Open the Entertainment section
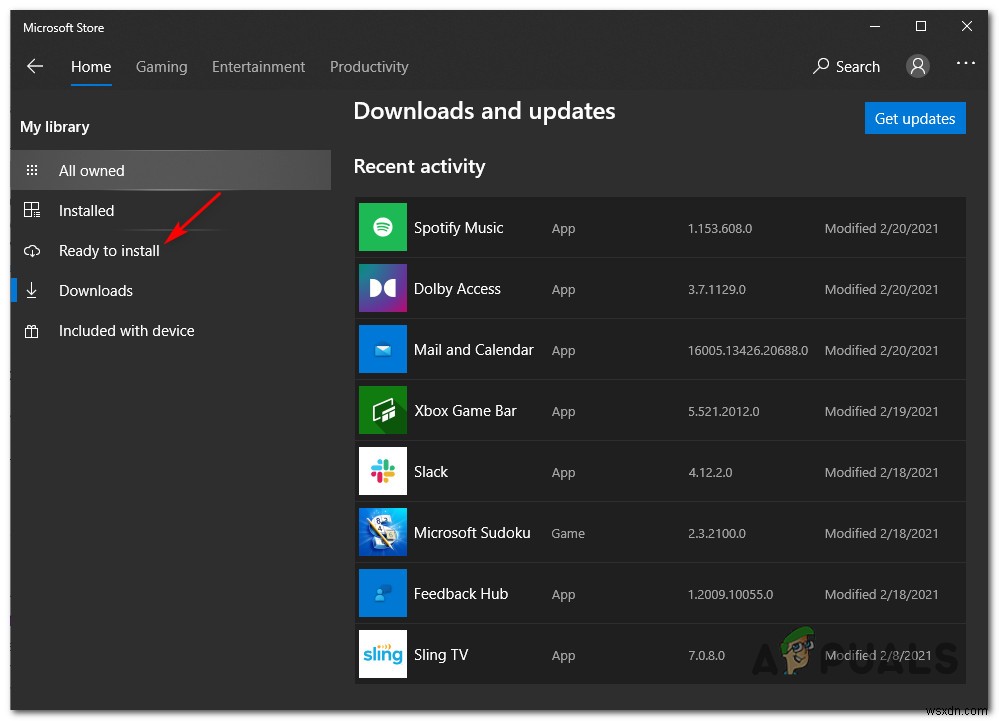 258,66
